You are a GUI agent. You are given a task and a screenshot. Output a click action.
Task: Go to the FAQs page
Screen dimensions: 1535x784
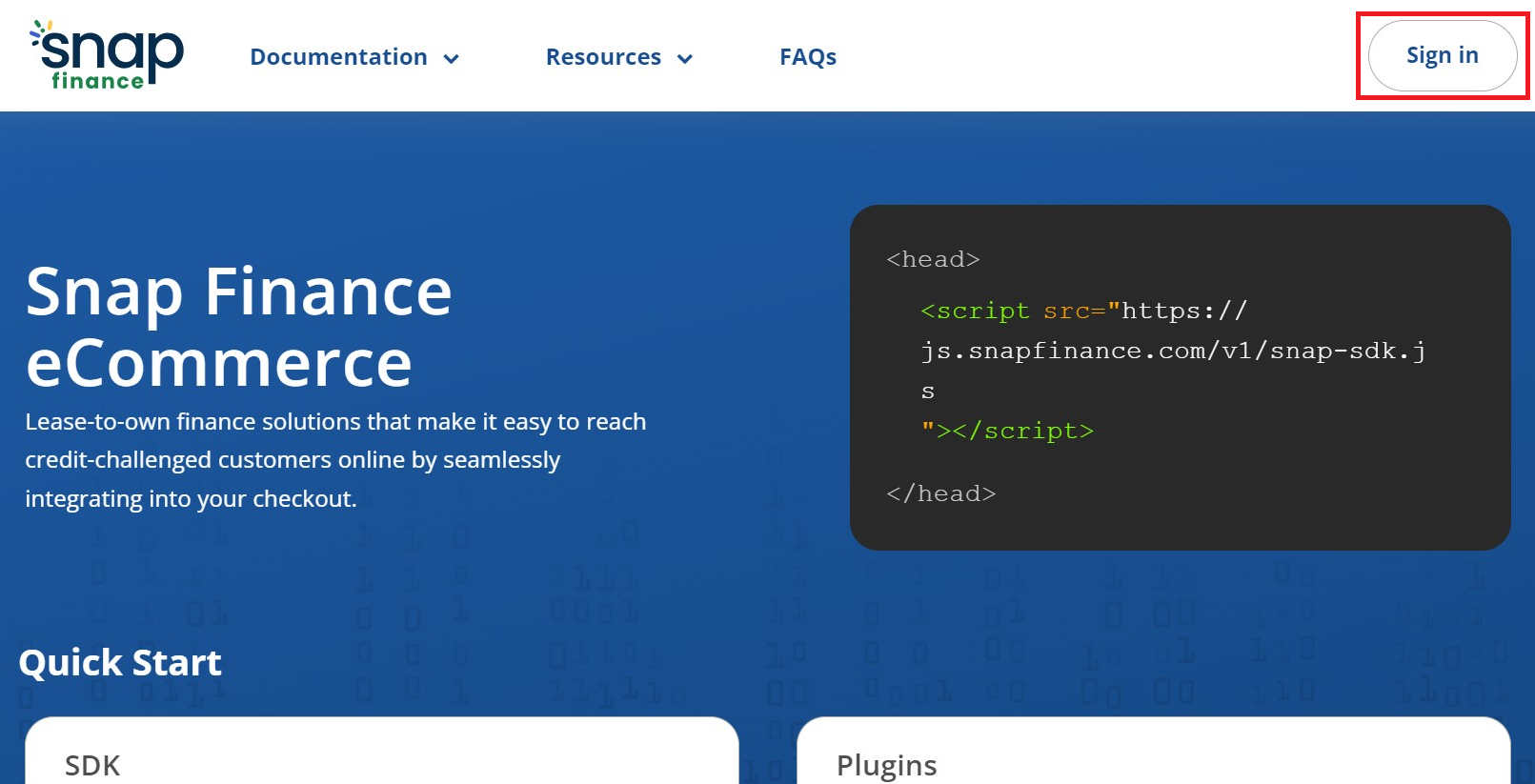[x=808, y=57]
